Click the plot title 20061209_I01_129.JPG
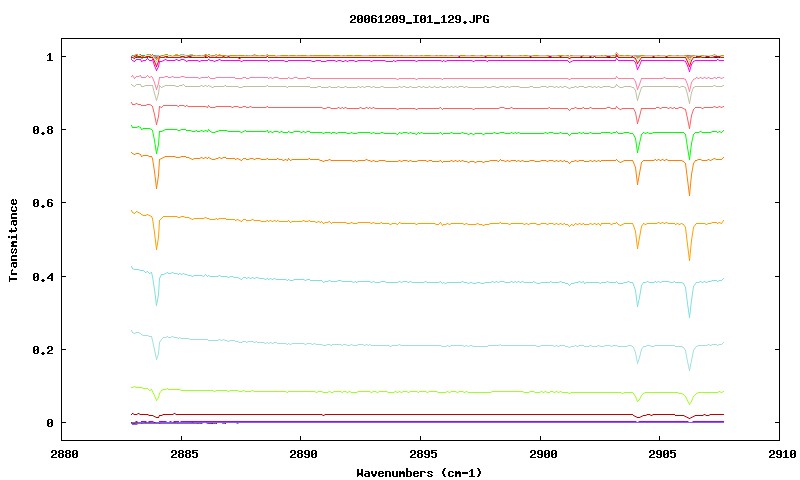The image size is (800, 480). pos(419,19)
